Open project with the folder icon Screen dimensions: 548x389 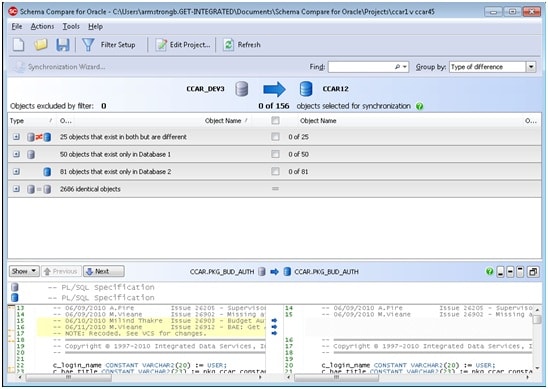pyautogui.click(x=41, y=45)
